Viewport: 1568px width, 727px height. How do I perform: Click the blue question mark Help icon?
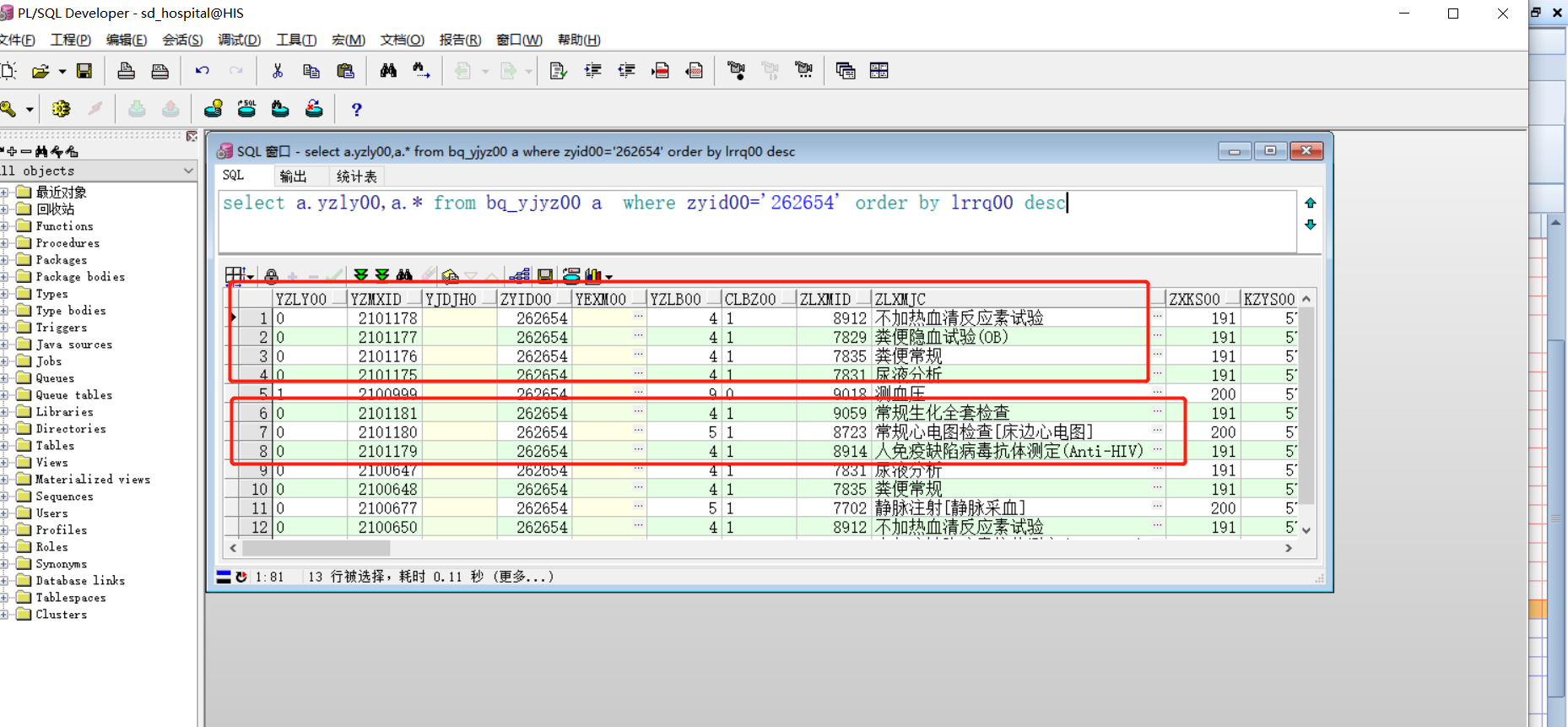point(356,110)
